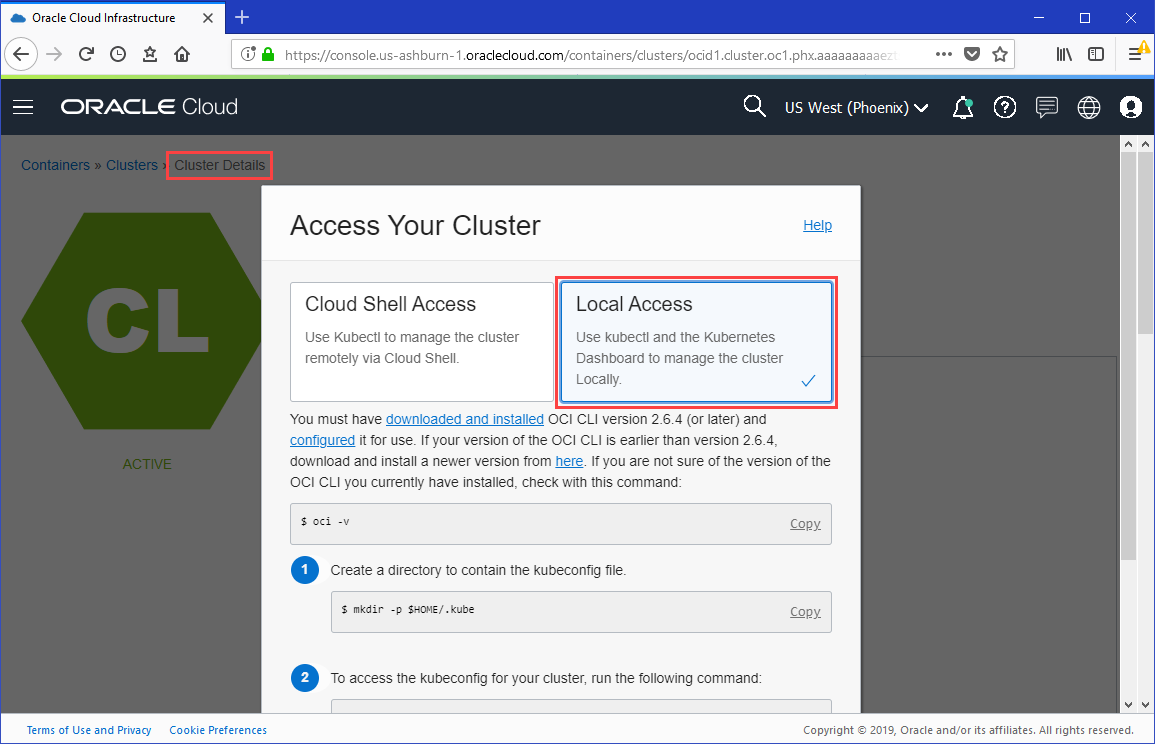Open browser history clock icon
The height and width of the screenshot is (744, 1155).
[118, 55]
